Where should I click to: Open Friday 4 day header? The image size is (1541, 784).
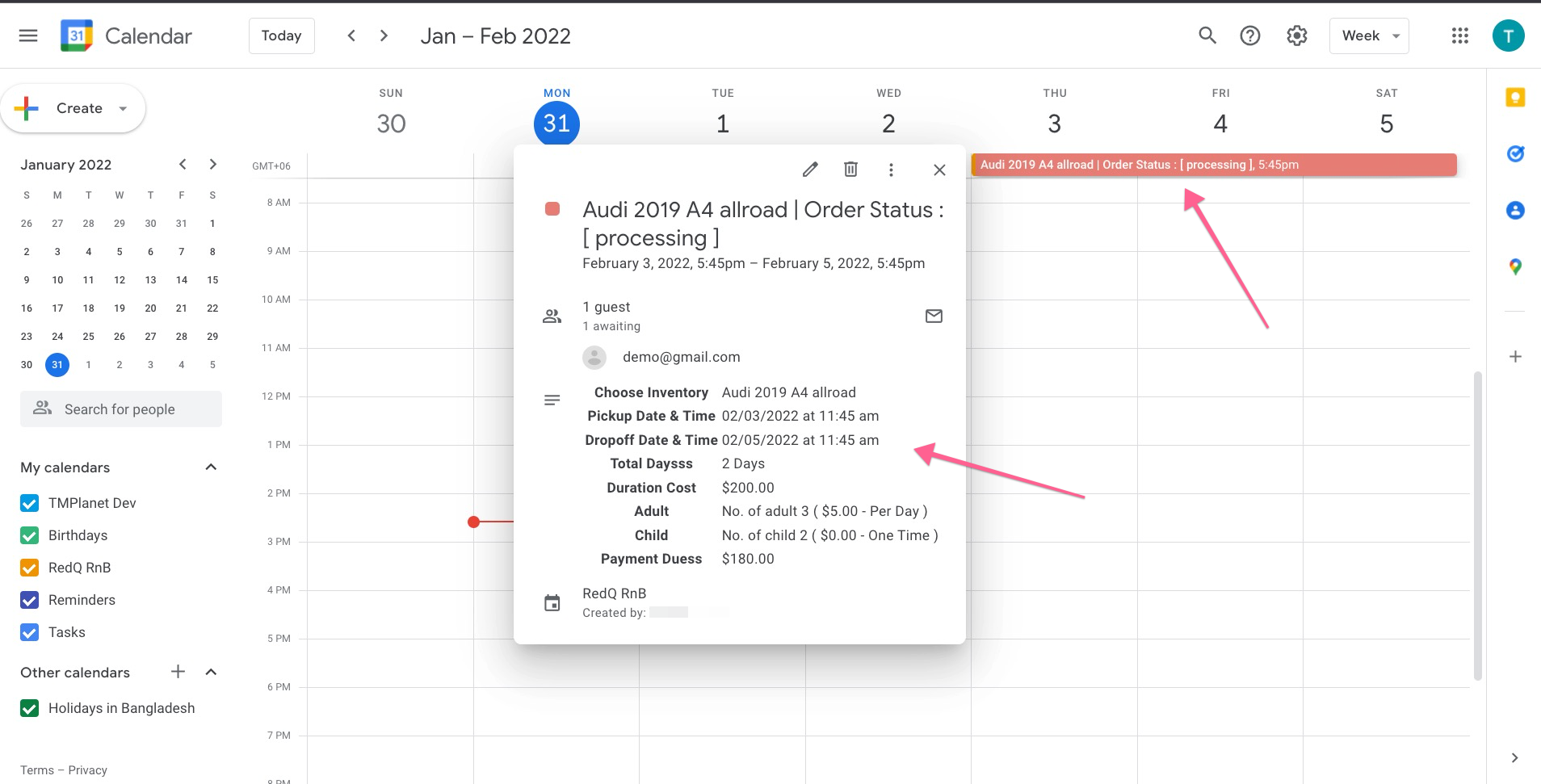[x=1220, y=124]
